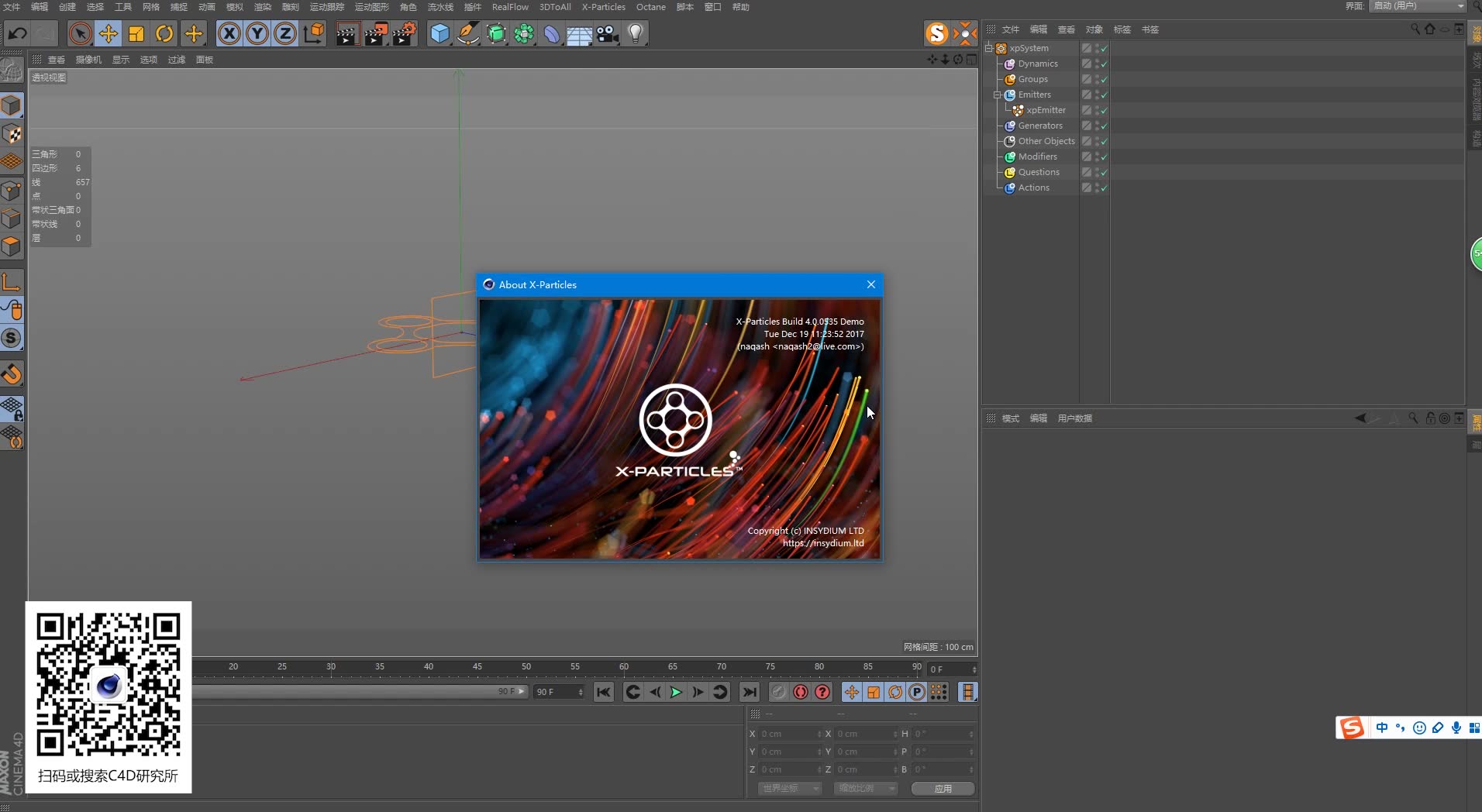Click Render View clapperboard icon
The height and width of the screenshot is (812, 1482).
click(x=346, y=33)
